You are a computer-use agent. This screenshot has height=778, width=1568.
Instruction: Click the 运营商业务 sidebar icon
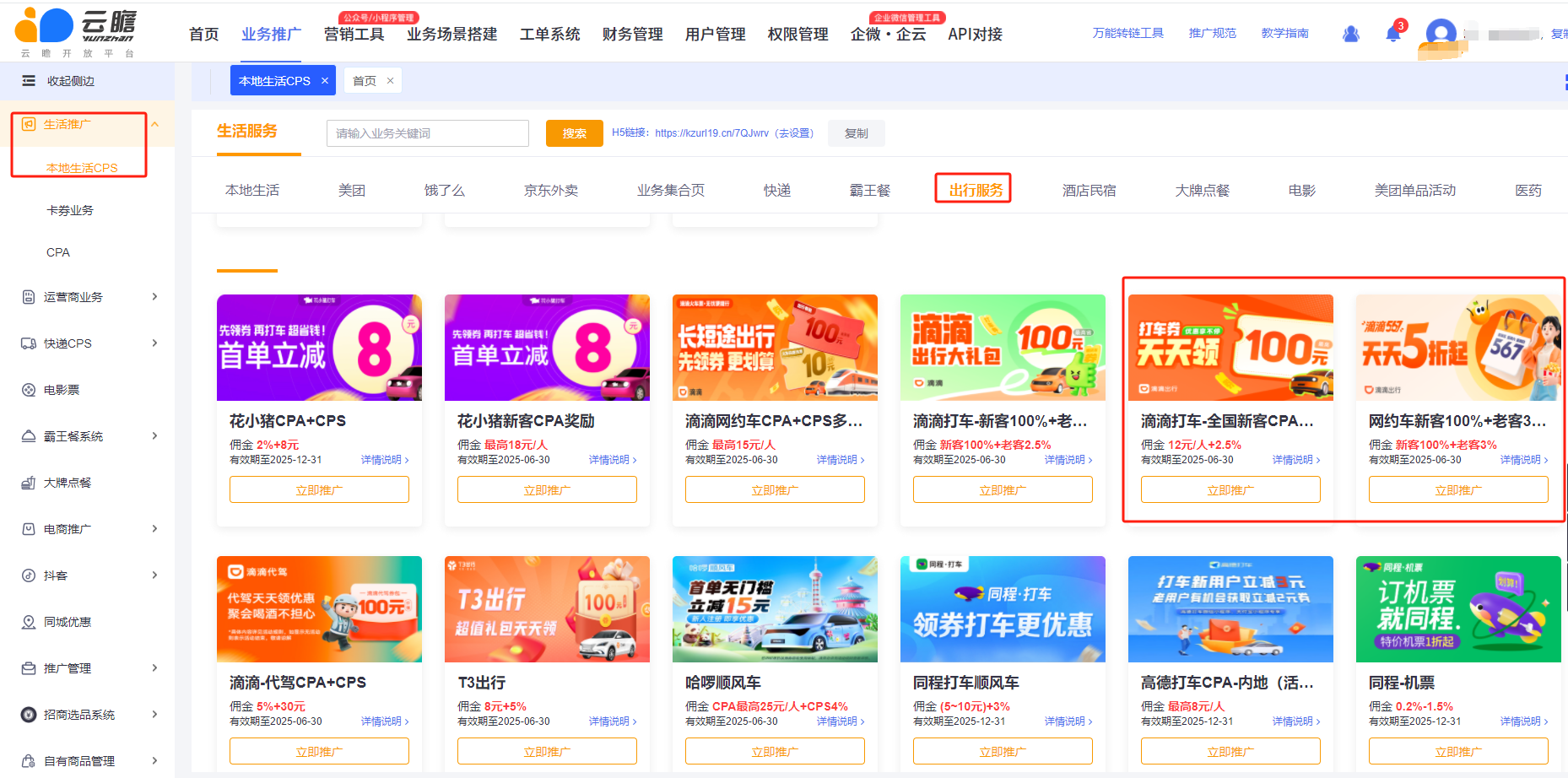click(x=29, y=297)
